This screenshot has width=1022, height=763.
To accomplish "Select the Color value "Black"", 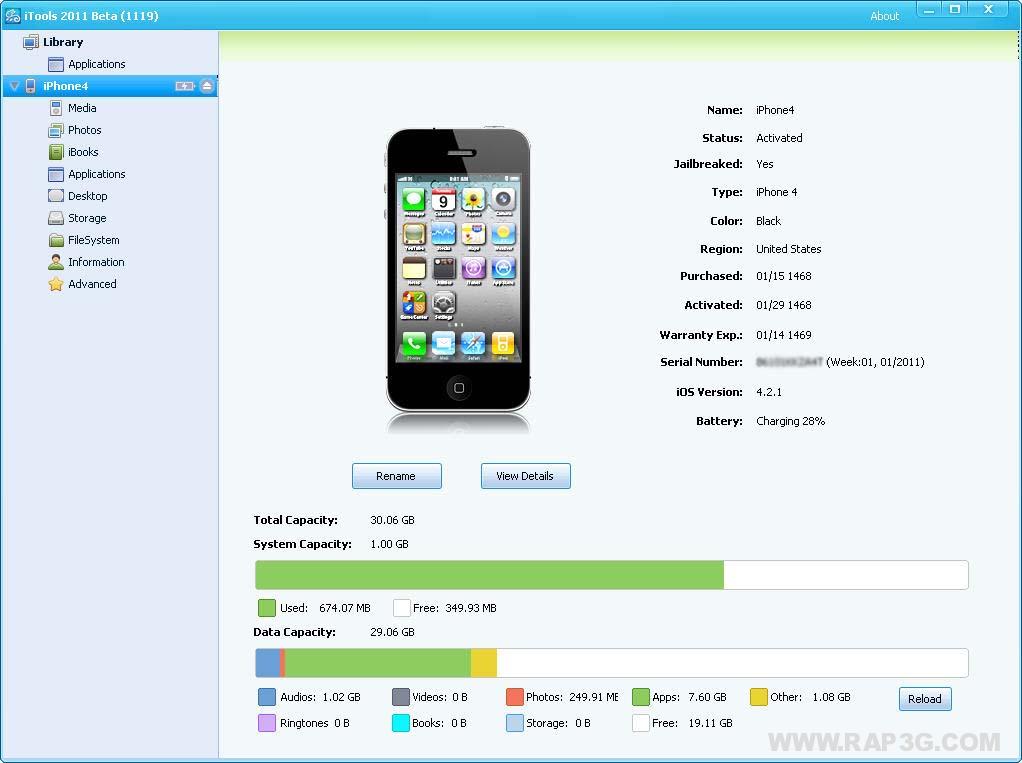I will point(768,221).
